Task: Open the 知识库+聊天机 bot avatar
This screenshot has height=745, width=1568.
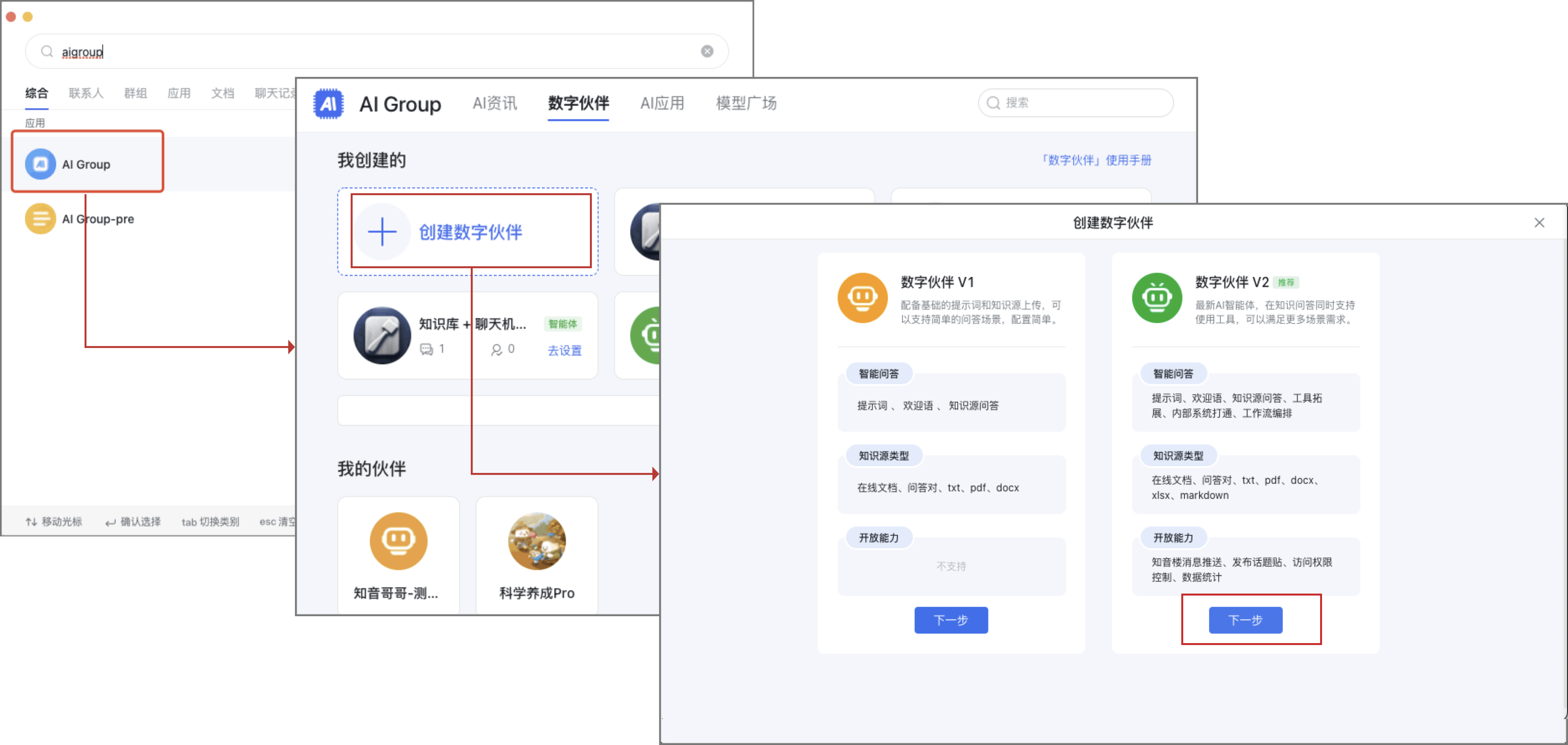Action: coord(382,336)
